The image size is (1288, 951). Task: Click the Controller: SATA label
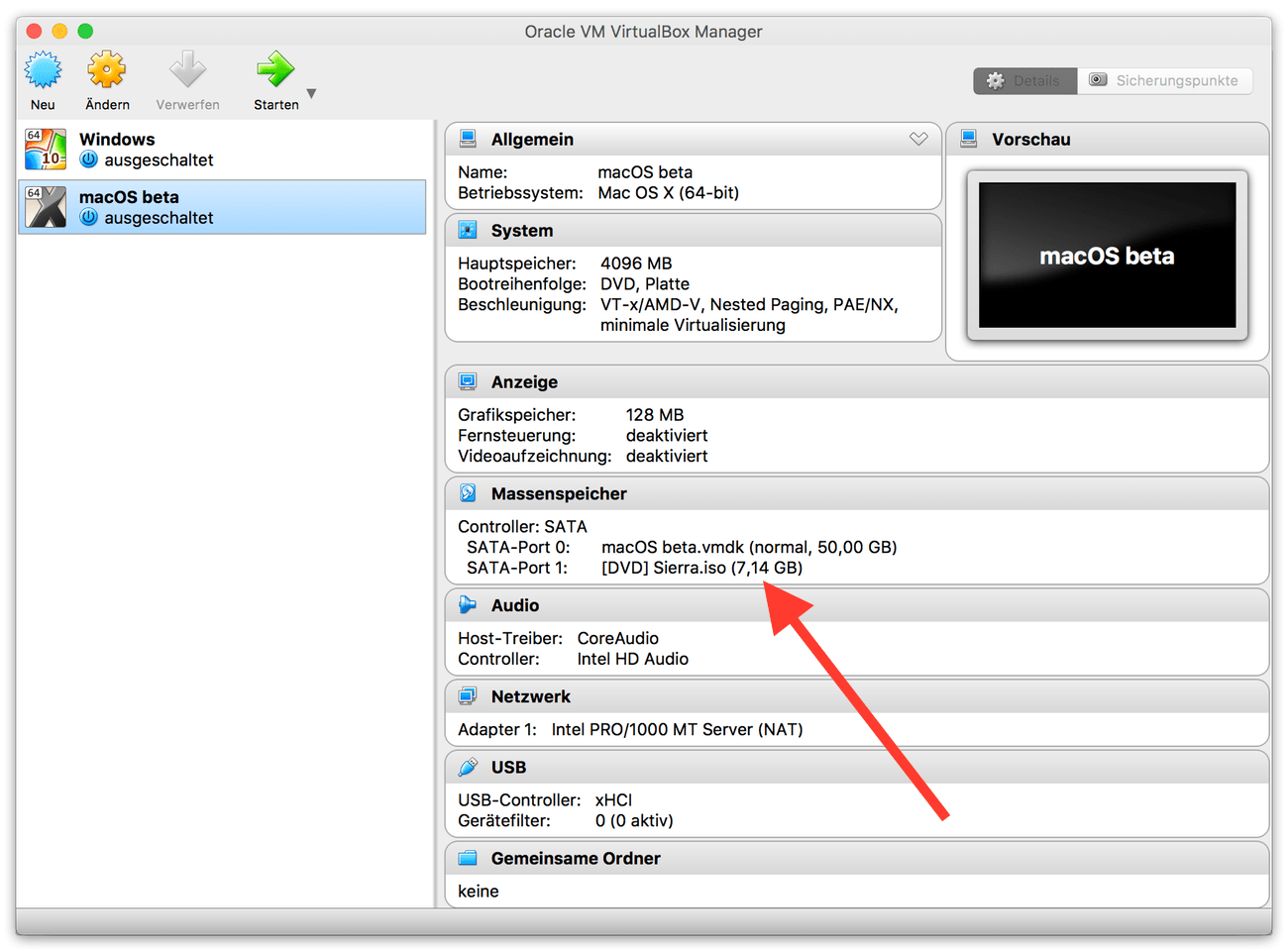coord(522,527)
